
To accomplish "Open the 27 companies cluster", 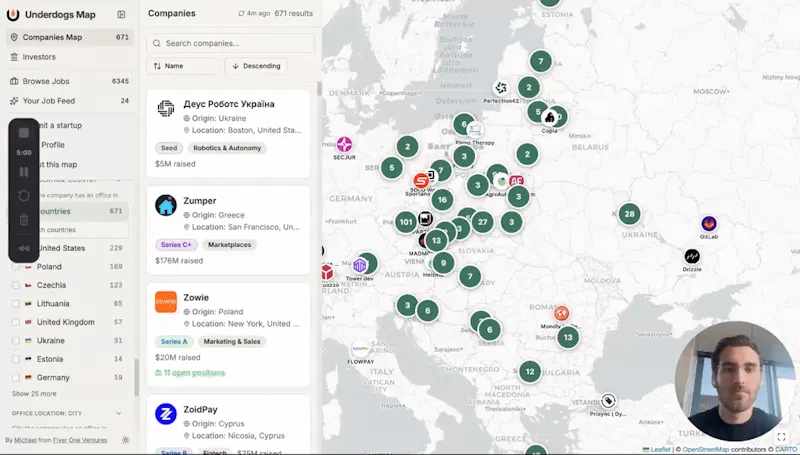I will coord(483,222).
